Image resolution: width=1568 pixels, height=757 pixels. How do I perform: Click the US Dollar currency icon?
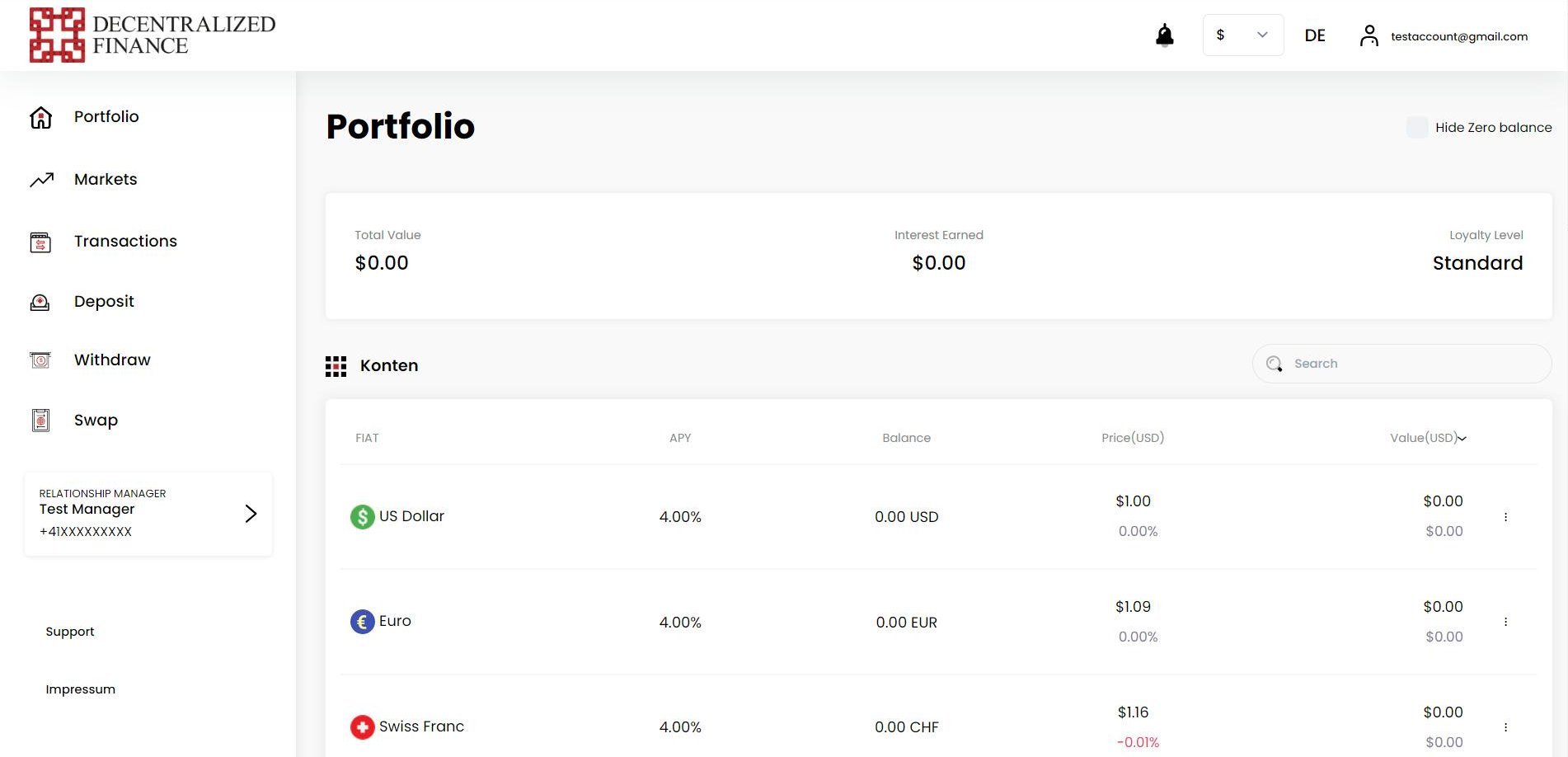pos(362,517)
